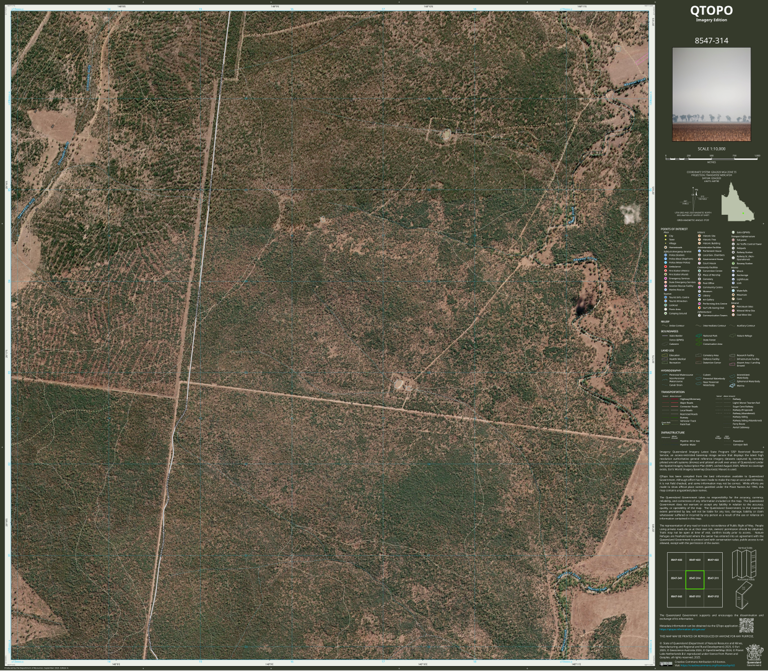Open the QTopo application URL link
Screen dimensions: 768x671
pos(684,629)
